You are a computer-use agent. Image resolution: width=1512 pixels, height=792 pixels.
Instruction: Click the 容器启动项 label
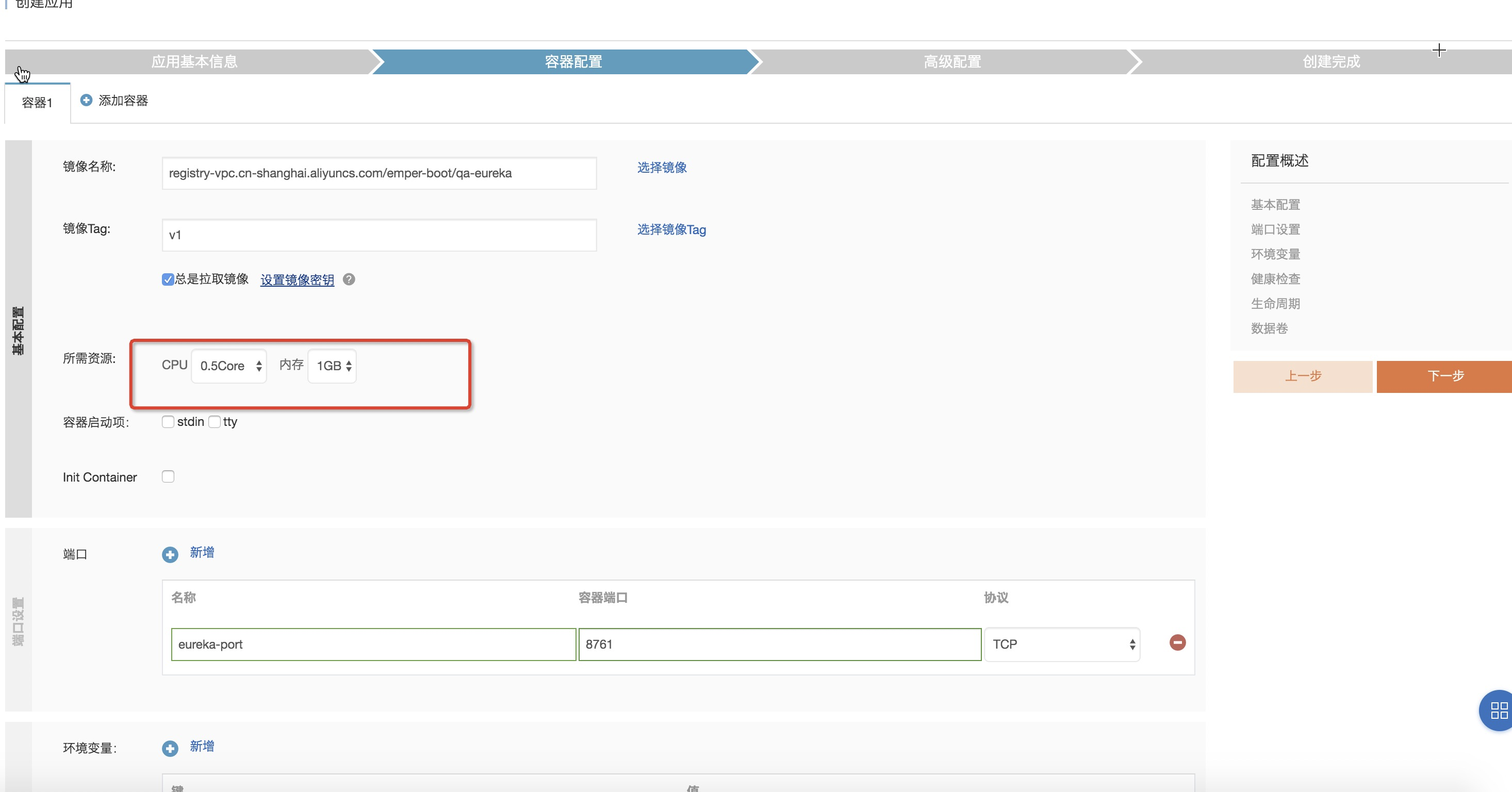pyautogui.click(x=96, y=422)
